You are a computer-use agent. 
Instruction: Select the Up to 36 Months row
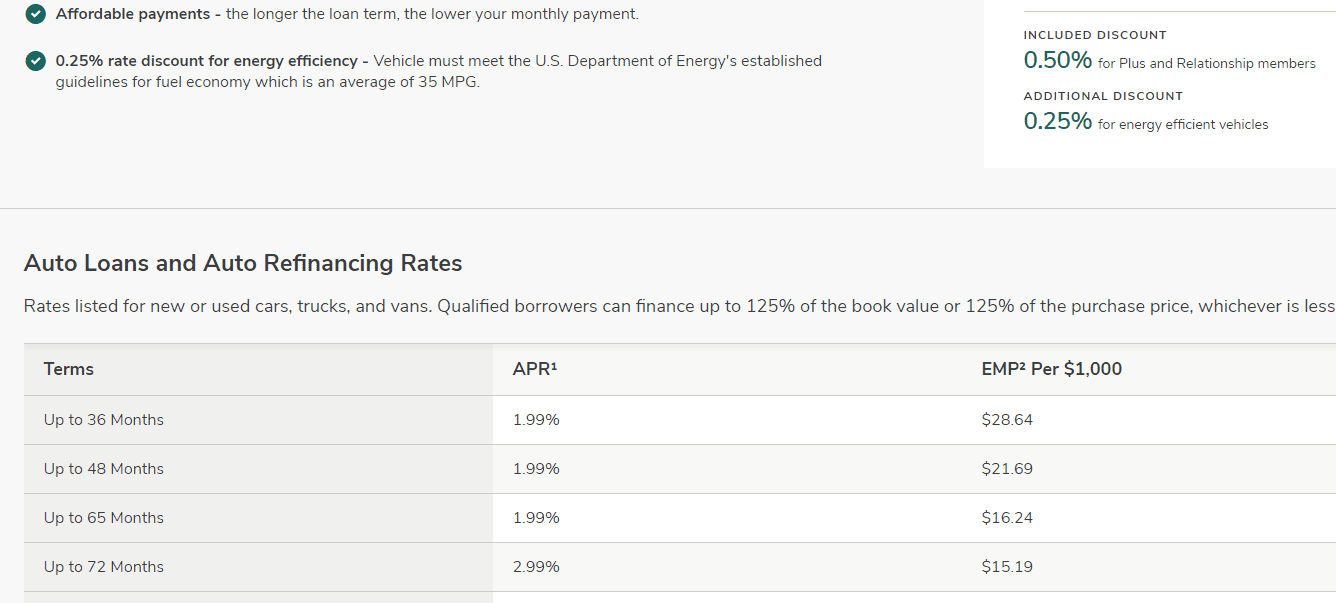point(104,420)
